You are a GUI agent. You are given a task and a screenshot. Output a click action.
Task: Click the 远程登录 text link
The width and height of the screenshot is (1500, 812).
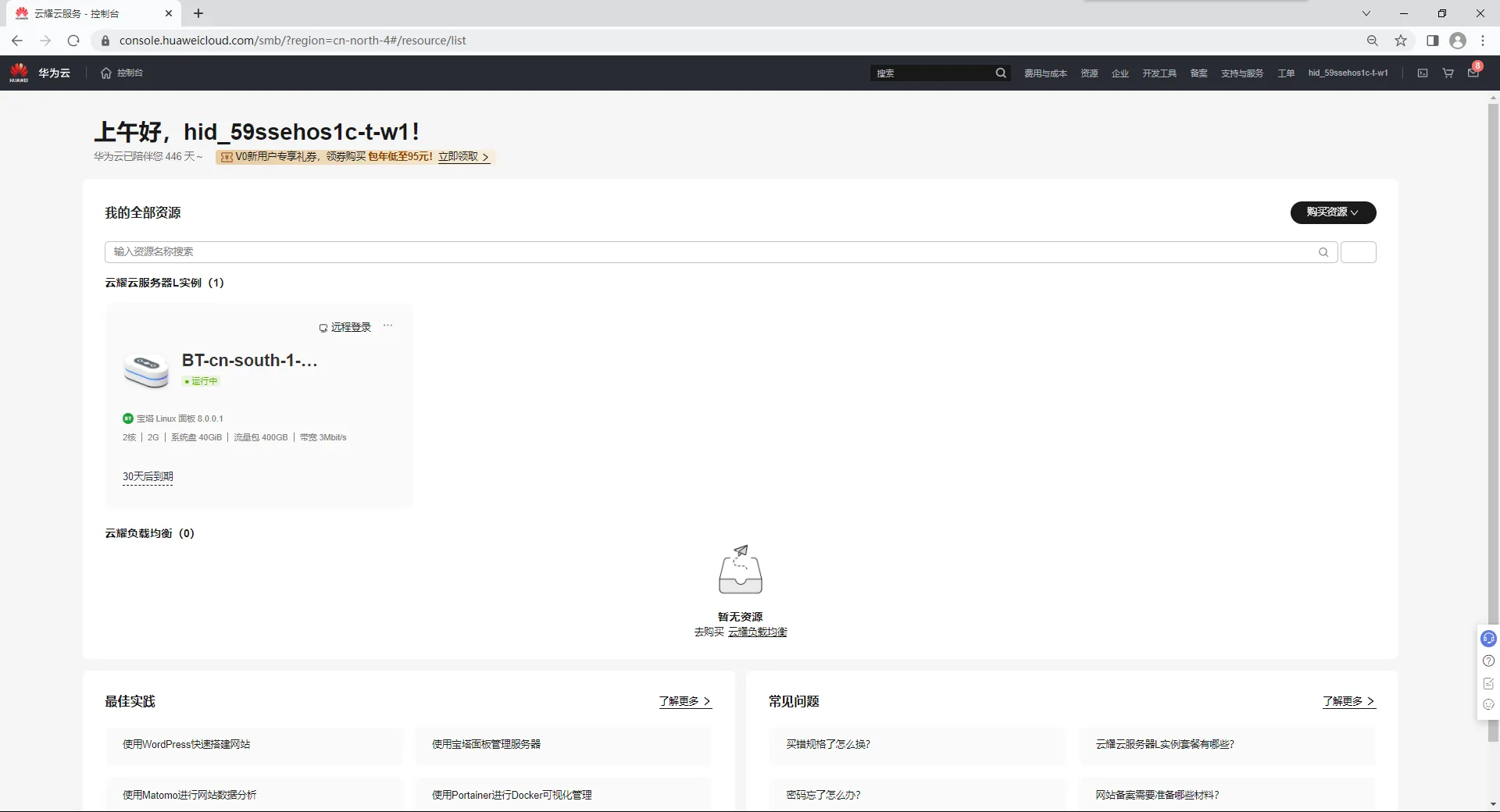(351, 327)
